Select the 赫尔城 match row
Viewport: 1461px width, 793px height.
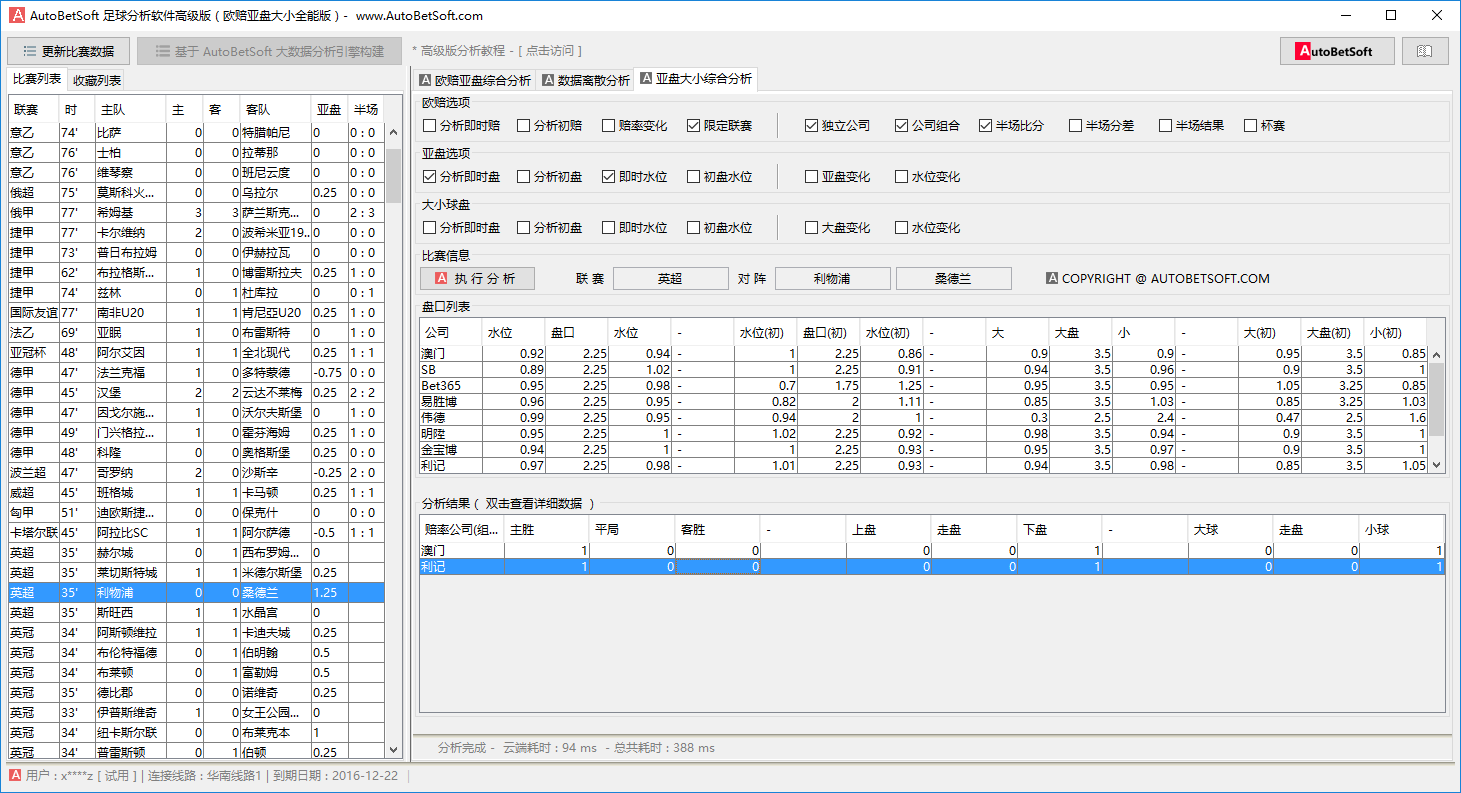coord(196,552)
